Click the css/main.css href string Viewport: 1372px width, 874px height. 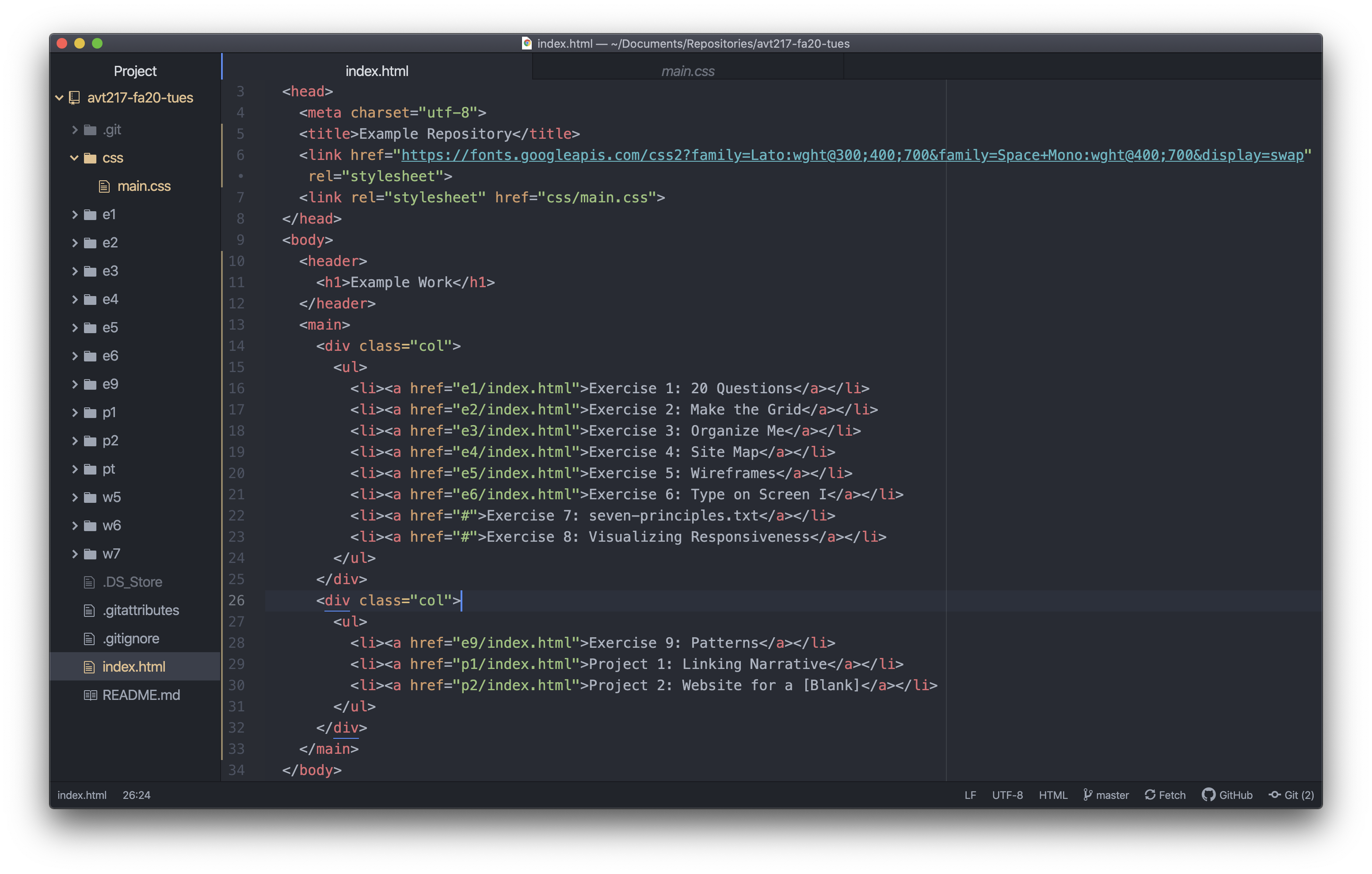597,198
